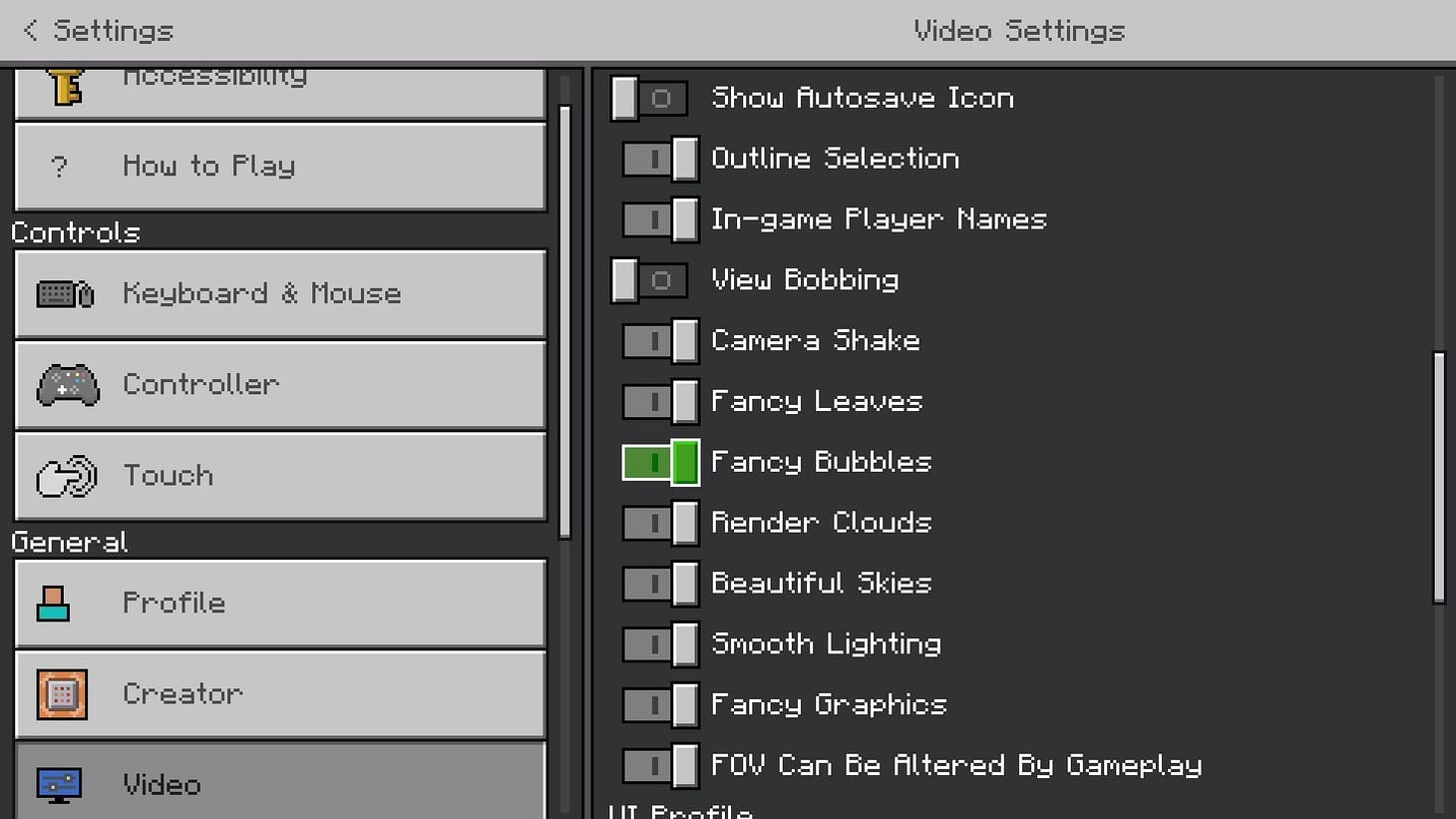Turn on Show Autosave Icon

click(x=649, y=98)
